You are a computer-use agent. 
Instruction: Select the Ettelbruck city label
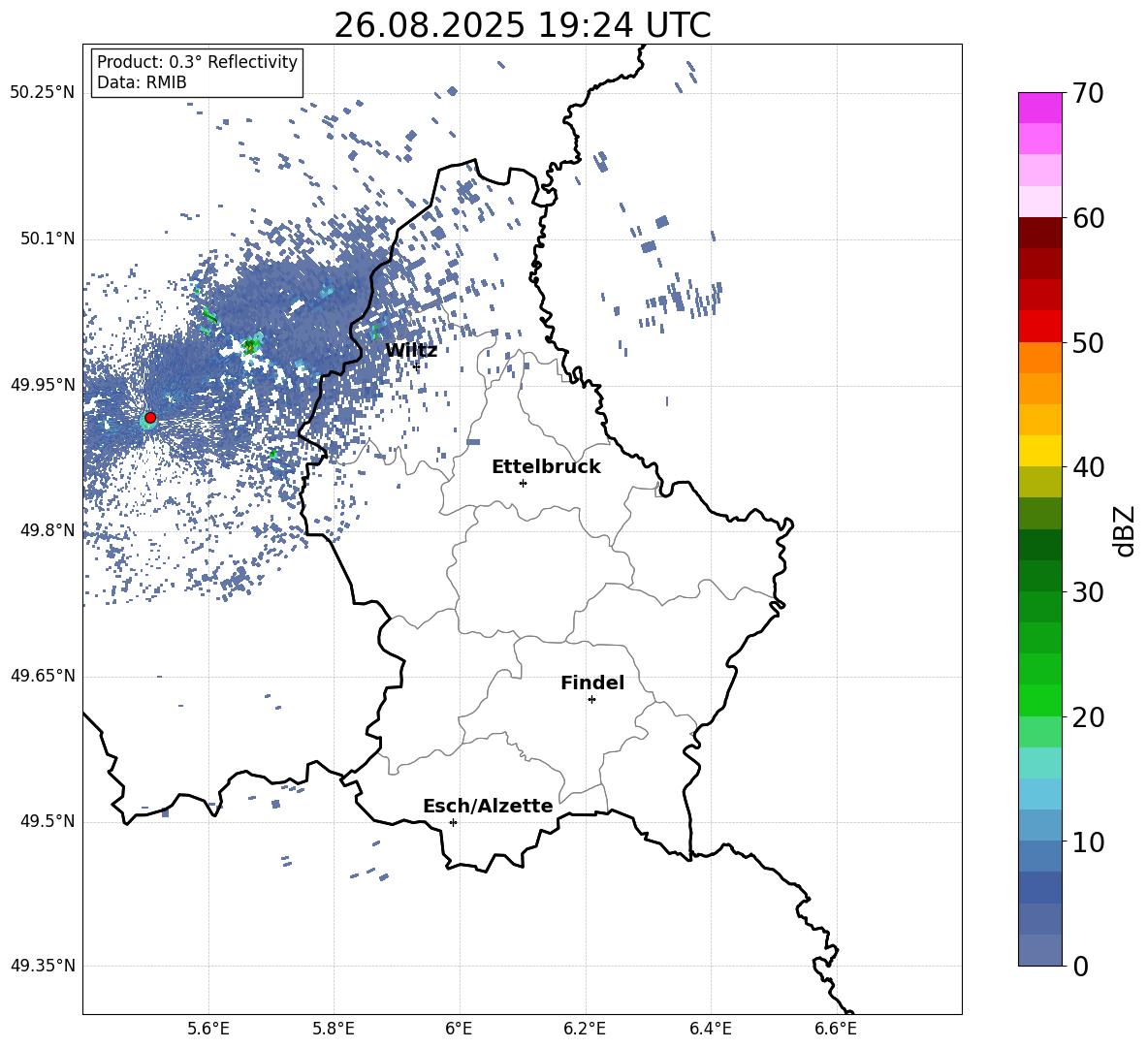546,467
